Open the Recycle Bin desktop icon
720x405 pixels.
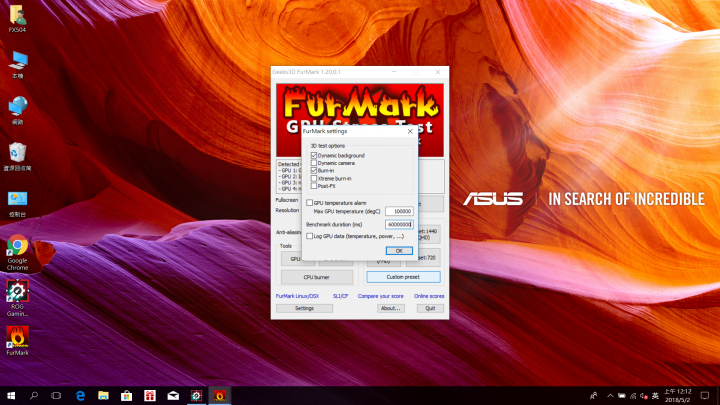[17, 157]
